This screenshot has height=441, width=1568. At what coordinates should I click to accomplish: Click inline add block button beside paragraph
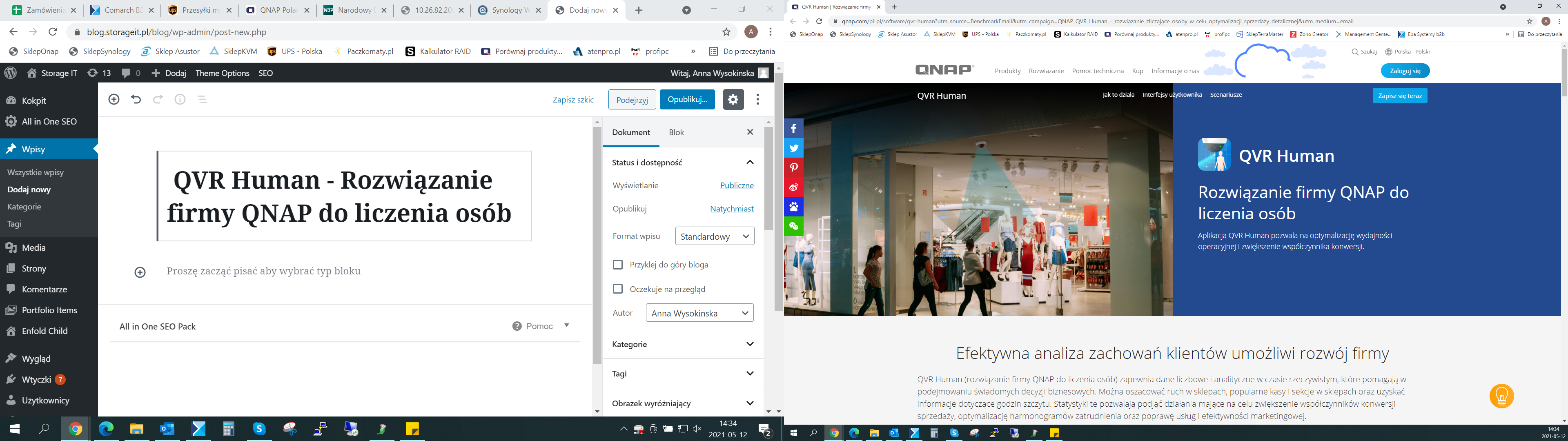[x=140, y=272]
